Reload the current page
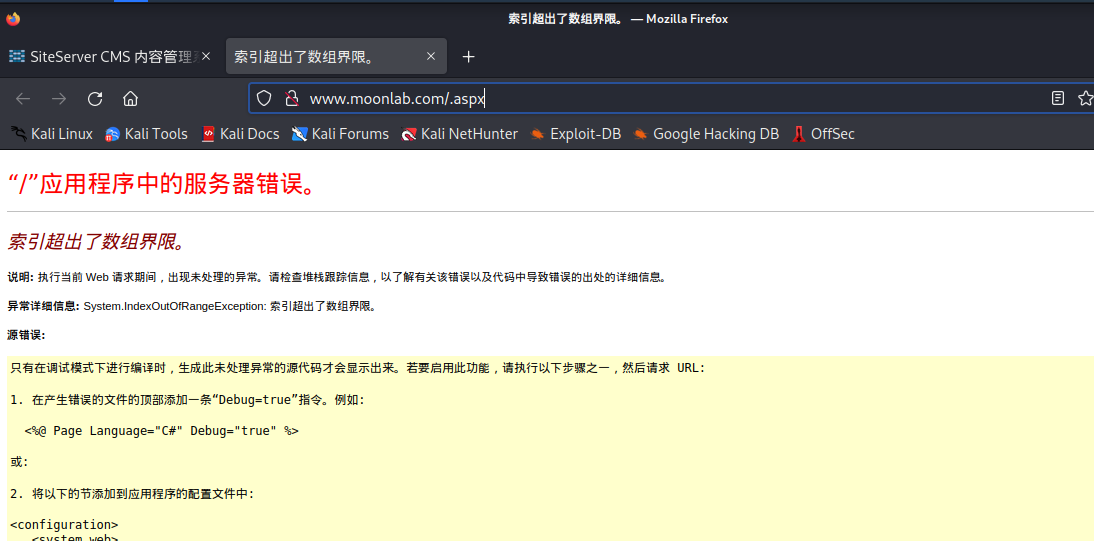1094x541 pixels. click(95, 98)
